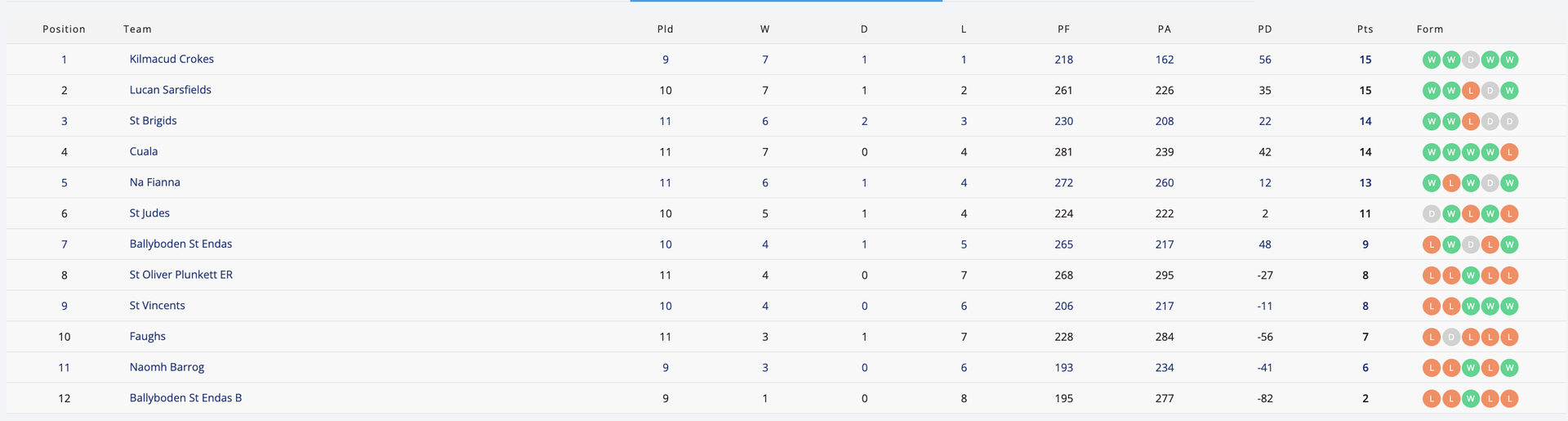Click first form badge for Kilmacud Crokes
This screenshot has width=1568, height=421.
coord(1431,60)
